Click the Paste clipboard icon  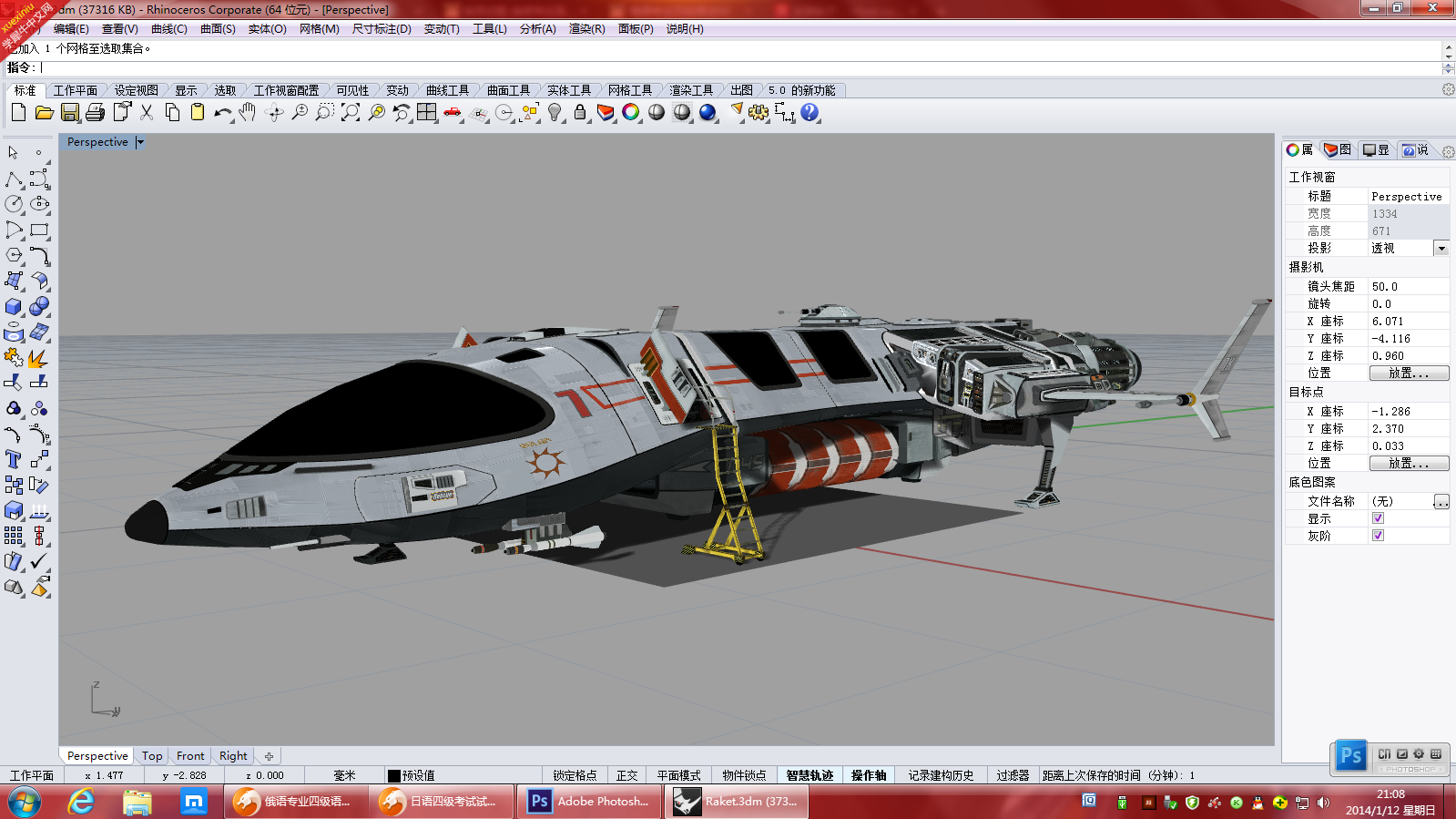pos(198,112)
